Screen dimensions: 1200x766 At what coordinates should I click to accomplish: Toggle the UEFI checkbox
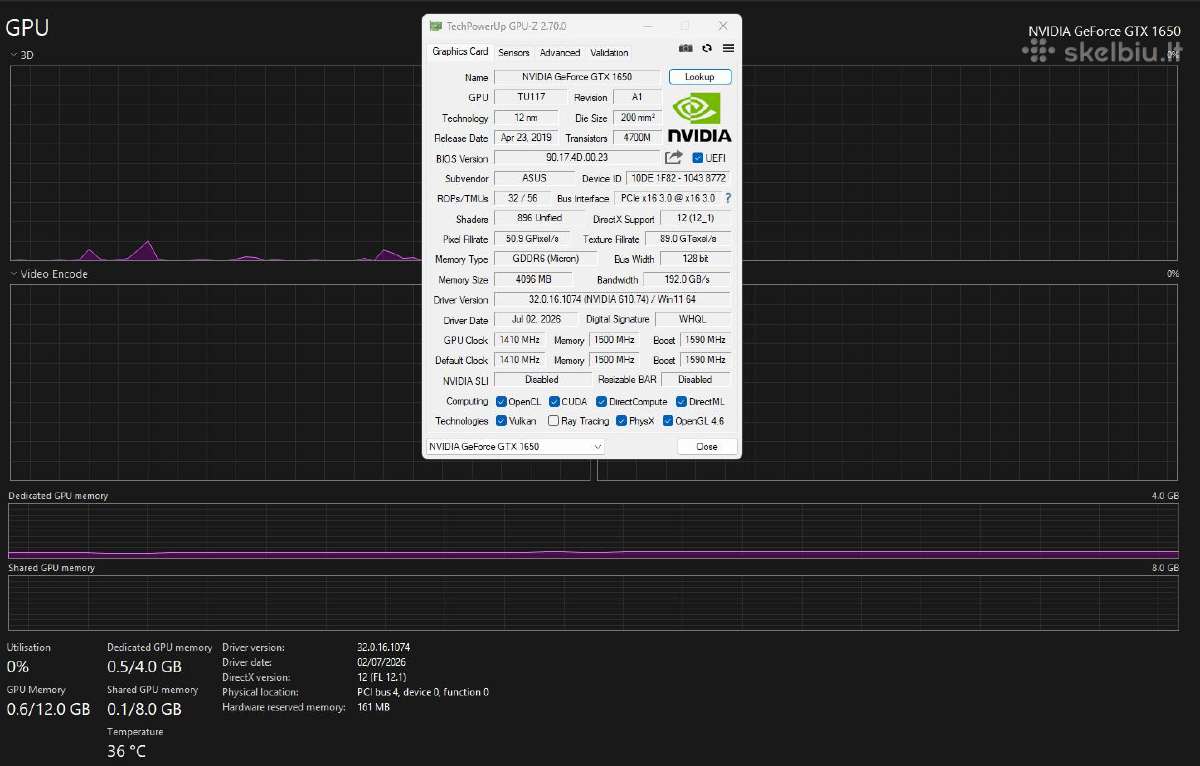tap(698, 158)
